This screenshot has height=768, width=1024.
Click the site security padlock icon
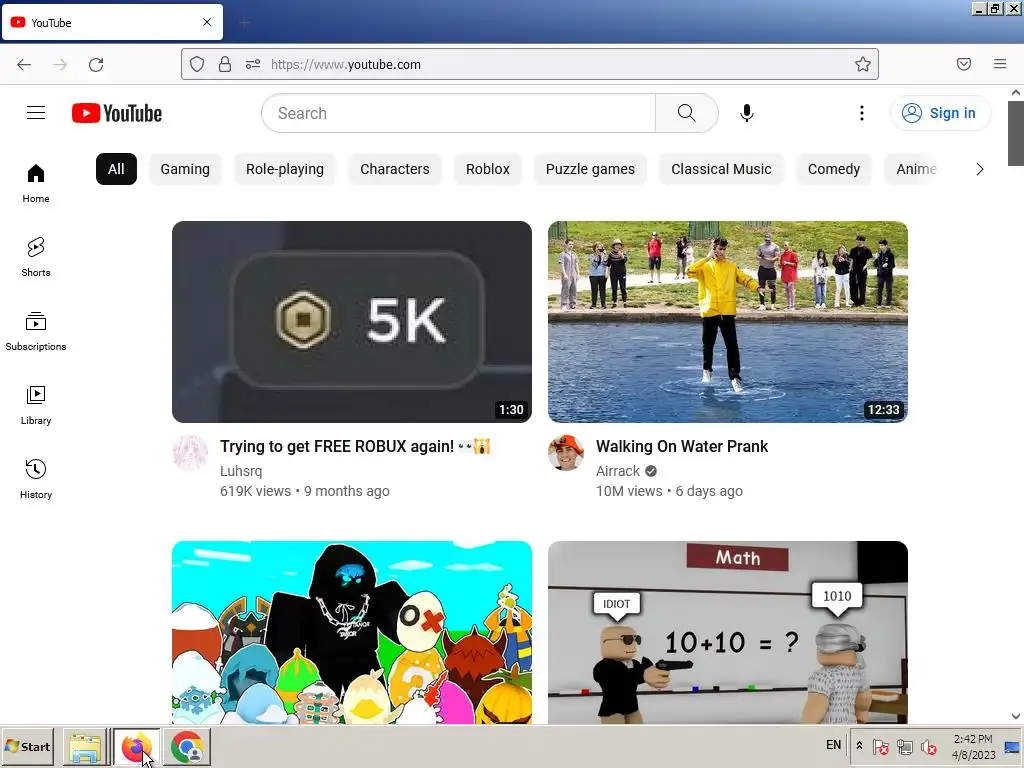[225, 64]
